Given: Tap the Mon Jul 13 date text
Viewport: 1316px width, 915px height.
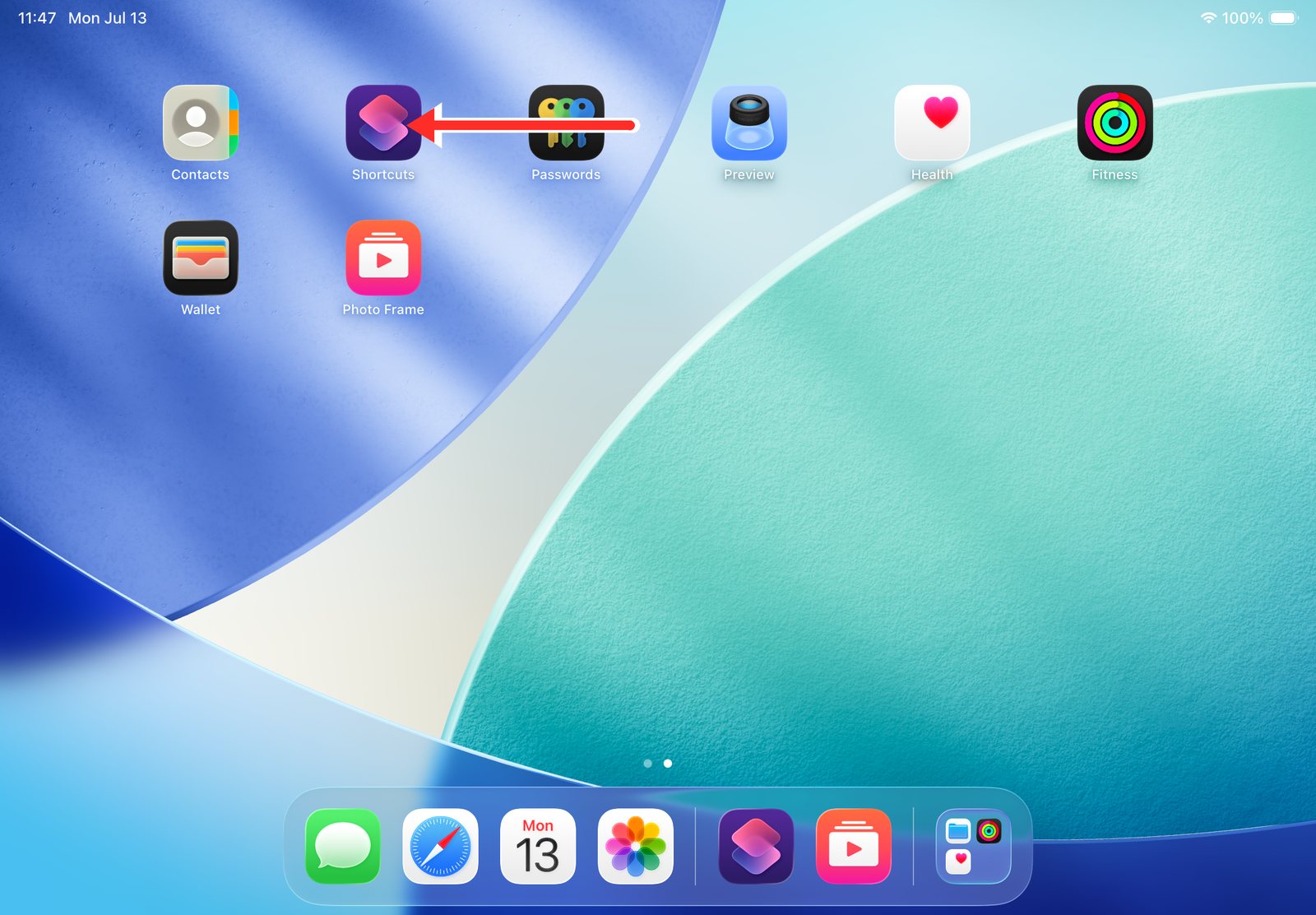Looking at the screenshot, I should [x=108, y=18].
